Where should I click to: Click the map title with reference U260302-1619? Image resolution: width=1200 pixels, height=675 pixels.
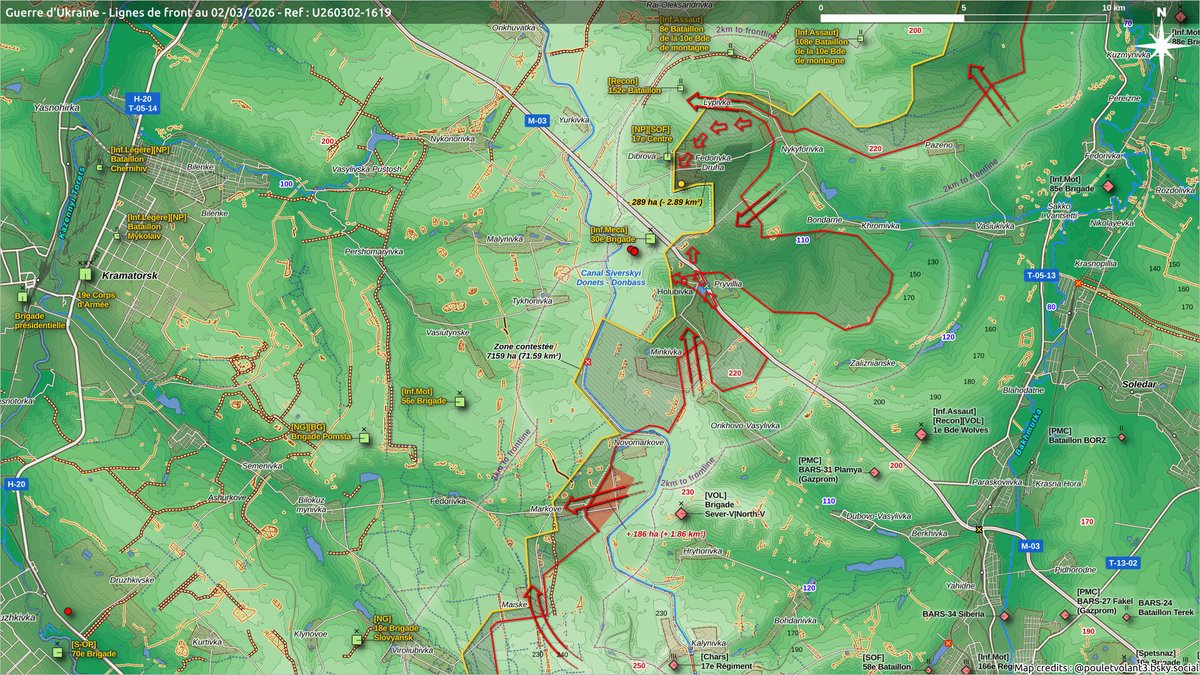pyautogui.click(x=199, y=12)
